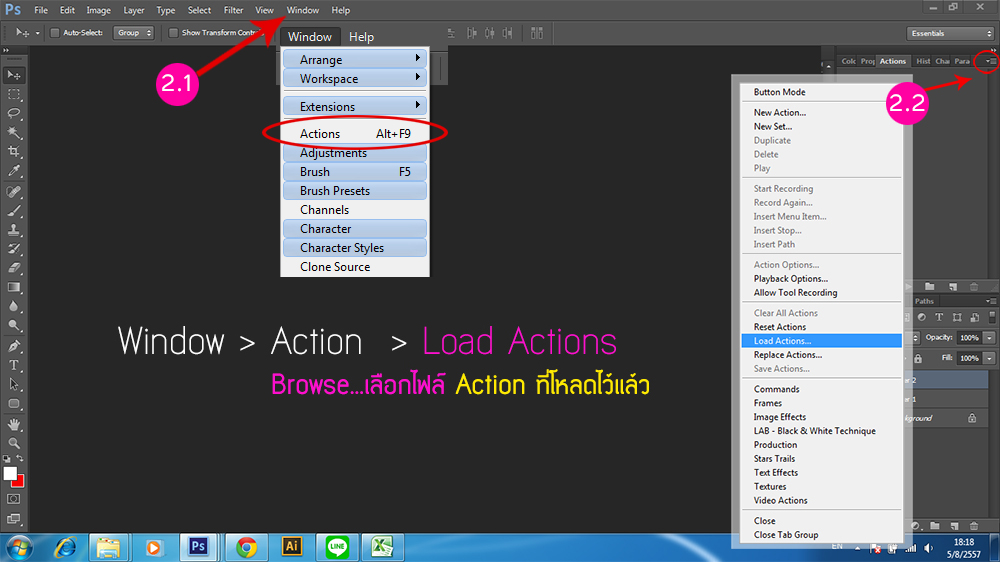Create new action icon in Actions panel
This screenshot has height=562, width=1000.
click(953, 286)
